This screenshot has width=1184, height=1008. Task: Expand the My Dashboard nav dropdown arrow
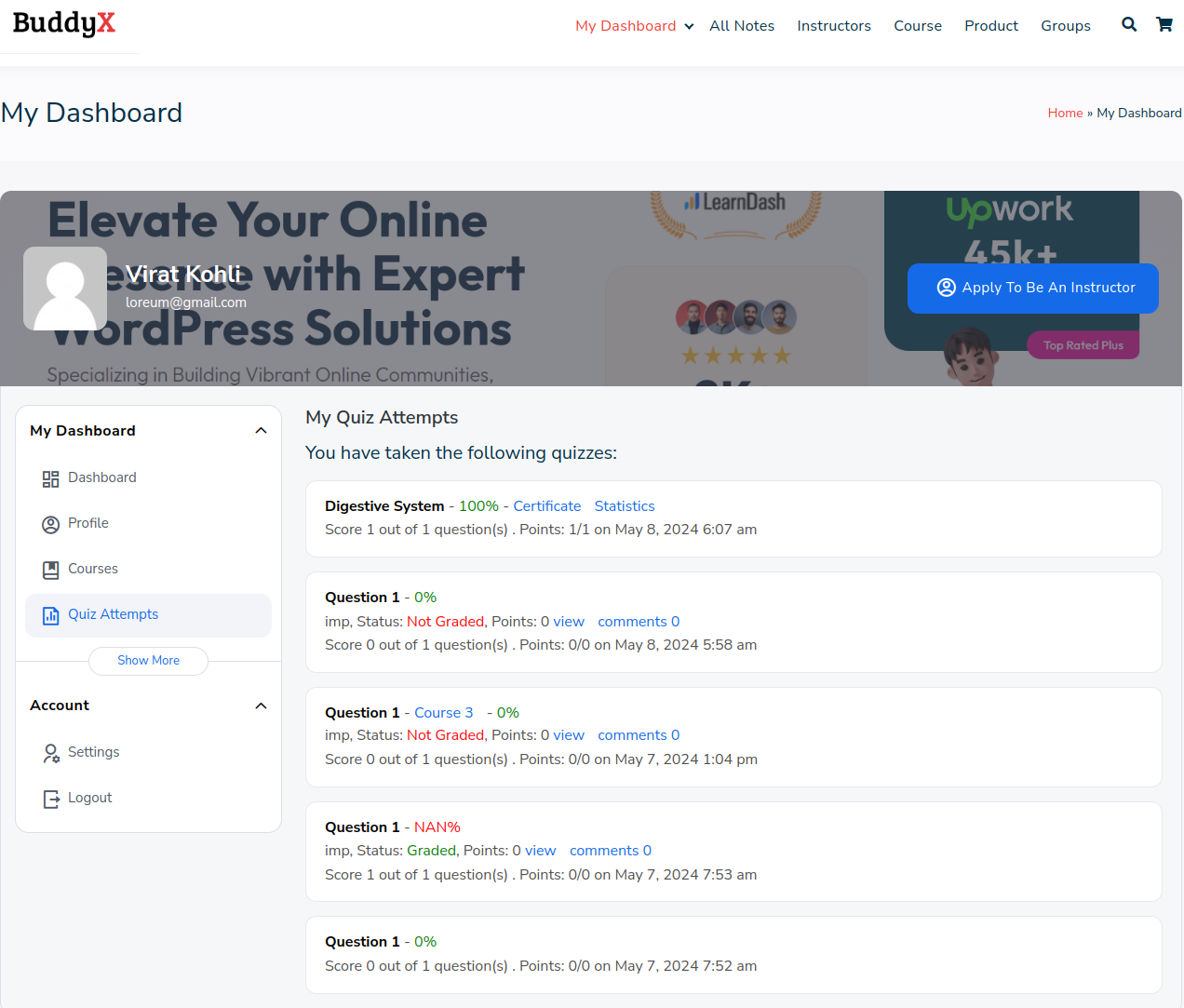[689, 27]
